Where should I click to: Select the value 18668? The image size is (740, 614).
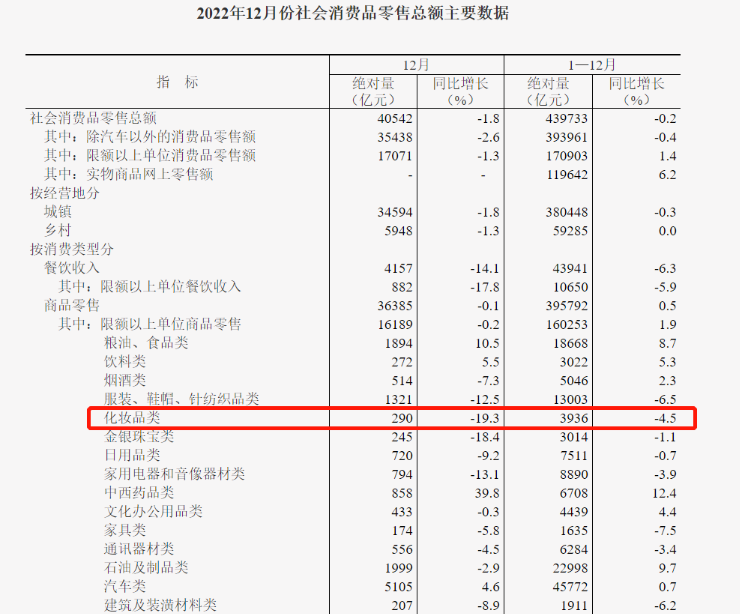tap(570, 343)
